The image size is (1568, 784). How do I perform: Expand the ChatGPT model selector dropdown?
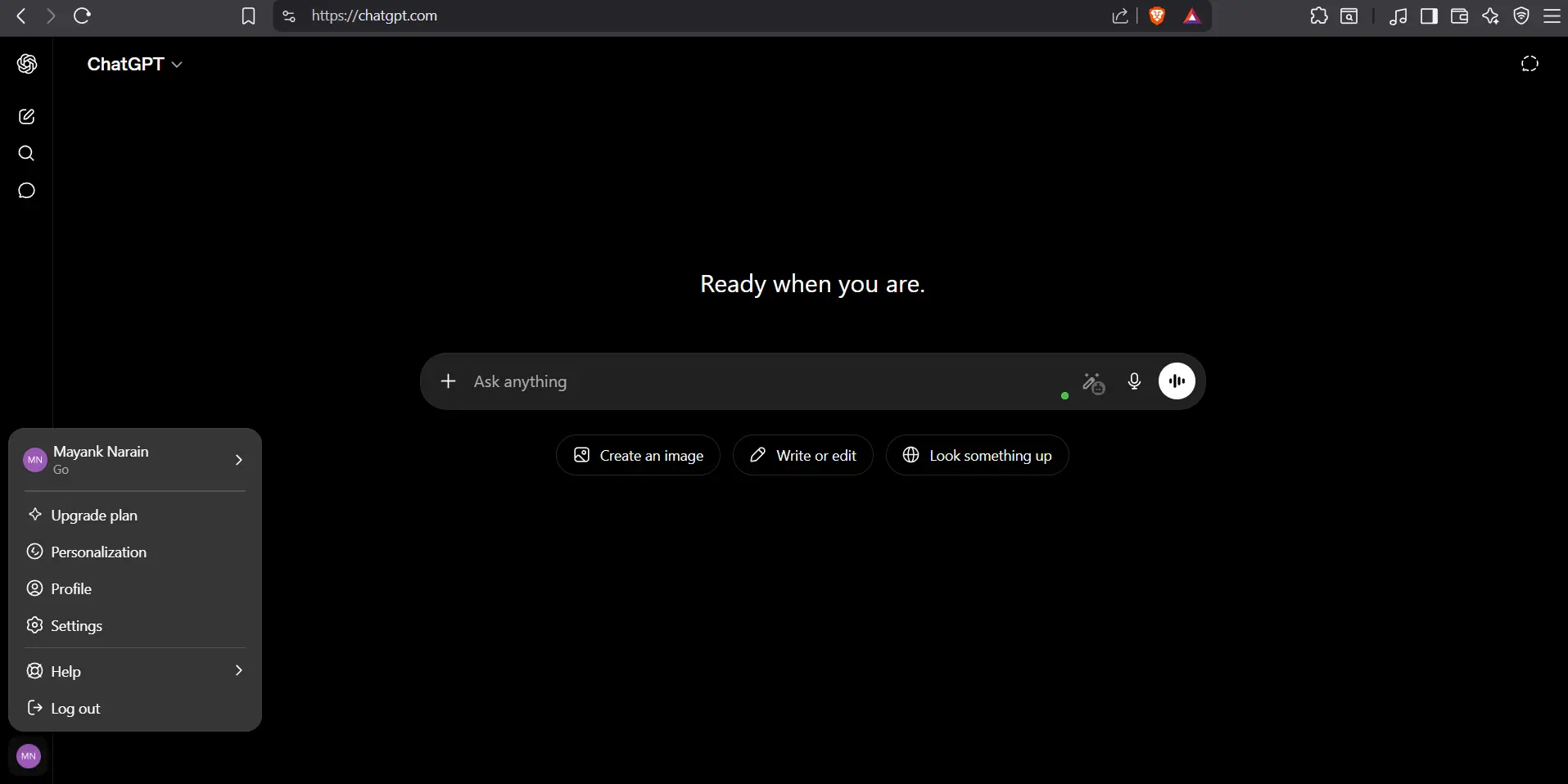tap(134, 64)
